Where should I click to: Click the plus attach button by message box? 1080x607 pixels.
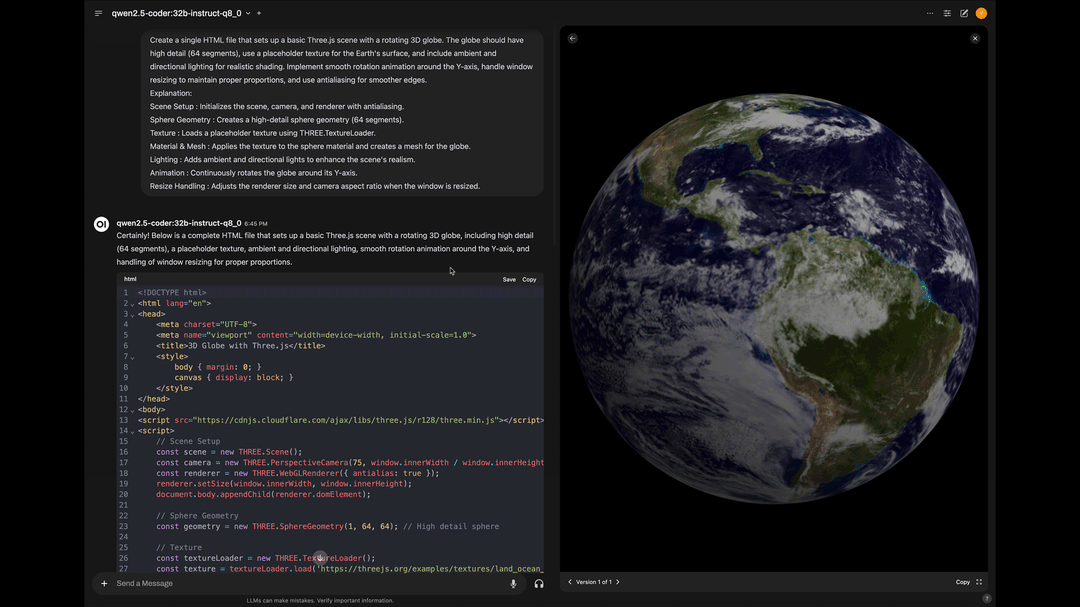point(104,584)
